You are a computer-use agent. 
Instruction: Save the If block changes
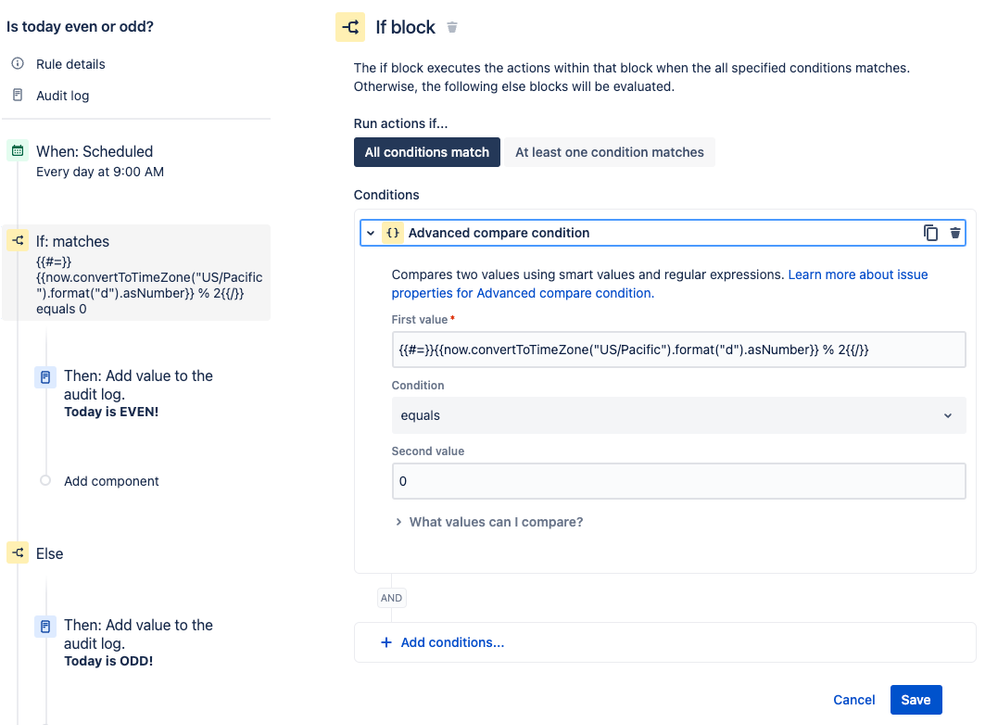tap(915, 700)
